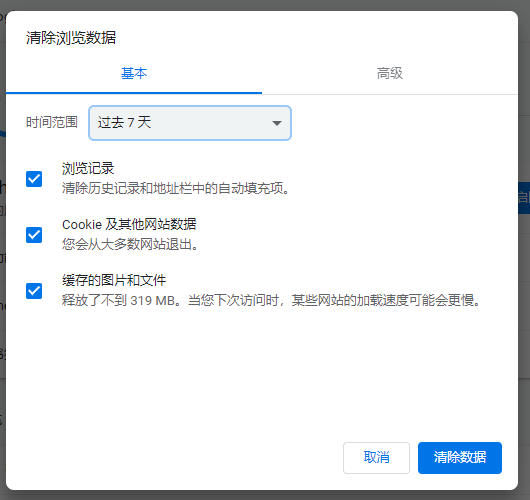Click the description 清除历史记录和地址栏中的自动填充项
The image size is (530, 500).
176,188
